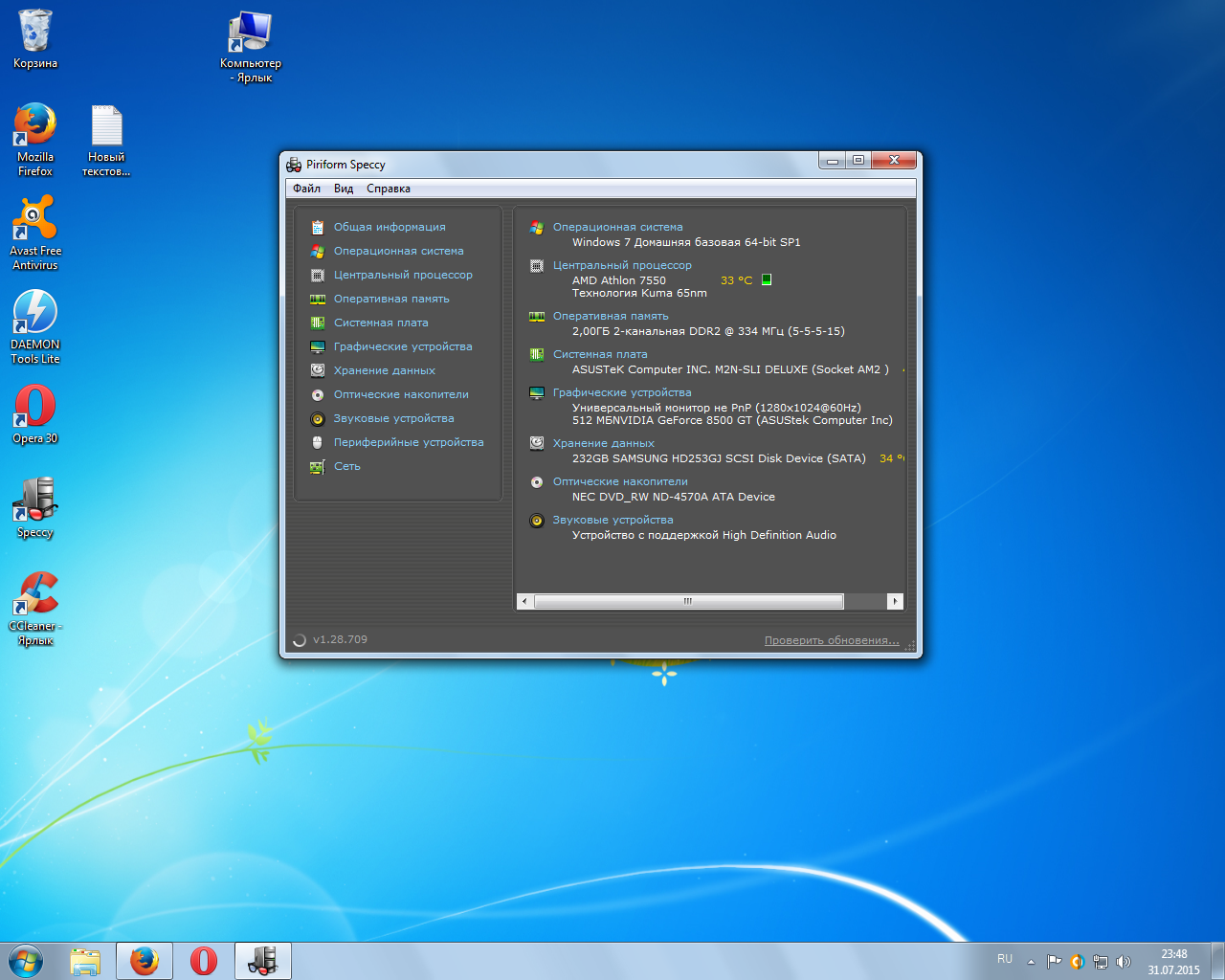Click the Firefox taskbar button
The width and height of the screenshot is (1225, 980).
145,961
